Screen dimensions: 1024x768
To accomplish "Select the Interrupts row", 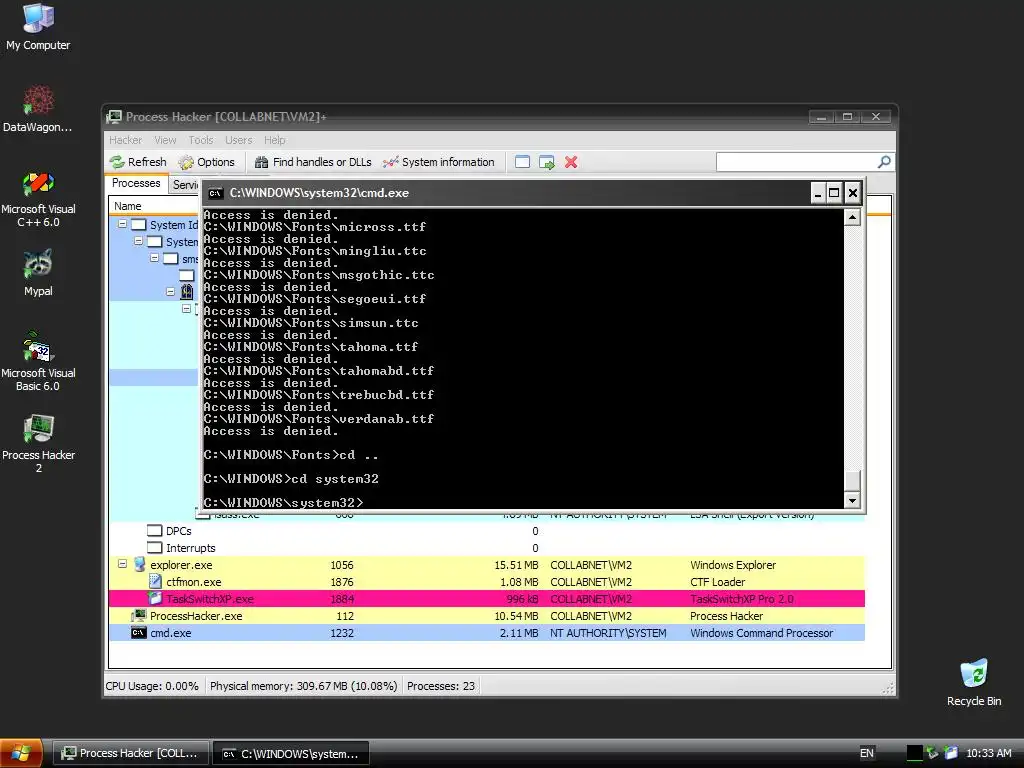I will [487, 548].
